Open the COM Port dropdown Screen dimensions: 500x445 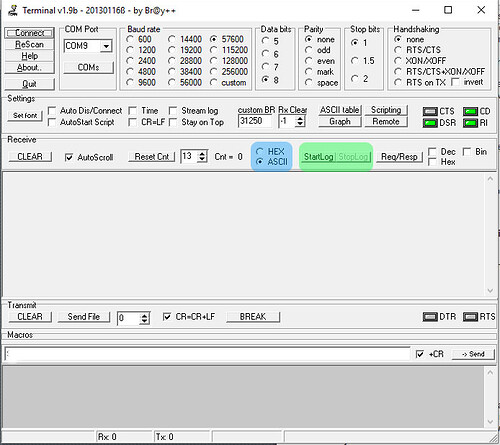[x=106, y=46]
